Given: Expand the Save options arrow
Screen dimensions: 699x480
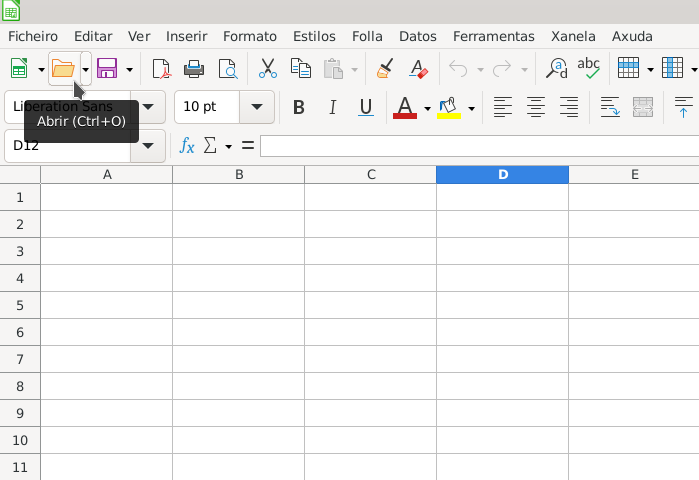Looking at the screenshot, I should pyautogui.click(x=129, y=70).
